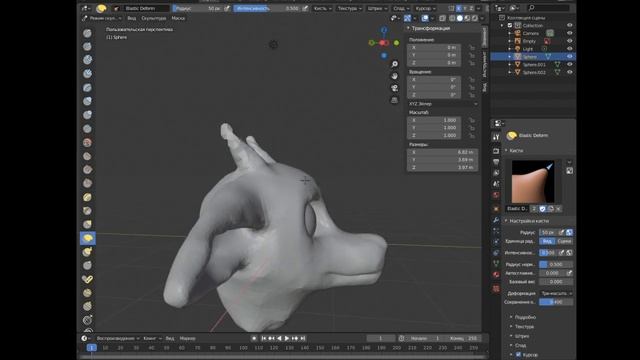Adjust the Радиус slider in viewport header

point(198,8)
